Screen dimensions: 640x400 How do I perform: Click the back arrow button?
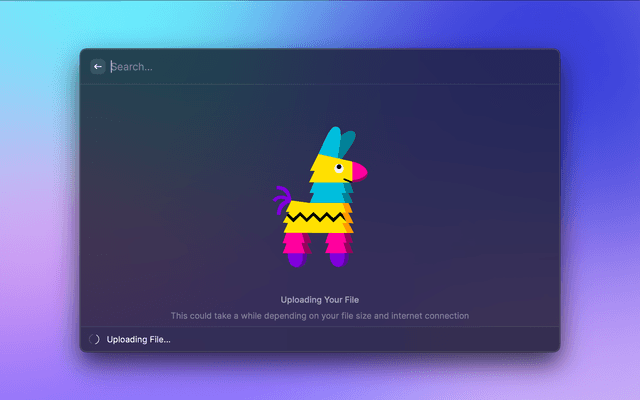click(97, 67)
